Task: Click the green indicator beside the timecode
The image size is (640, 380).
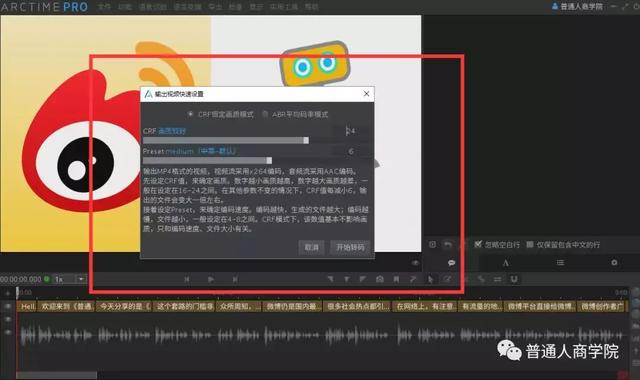Action: (47, 279)
